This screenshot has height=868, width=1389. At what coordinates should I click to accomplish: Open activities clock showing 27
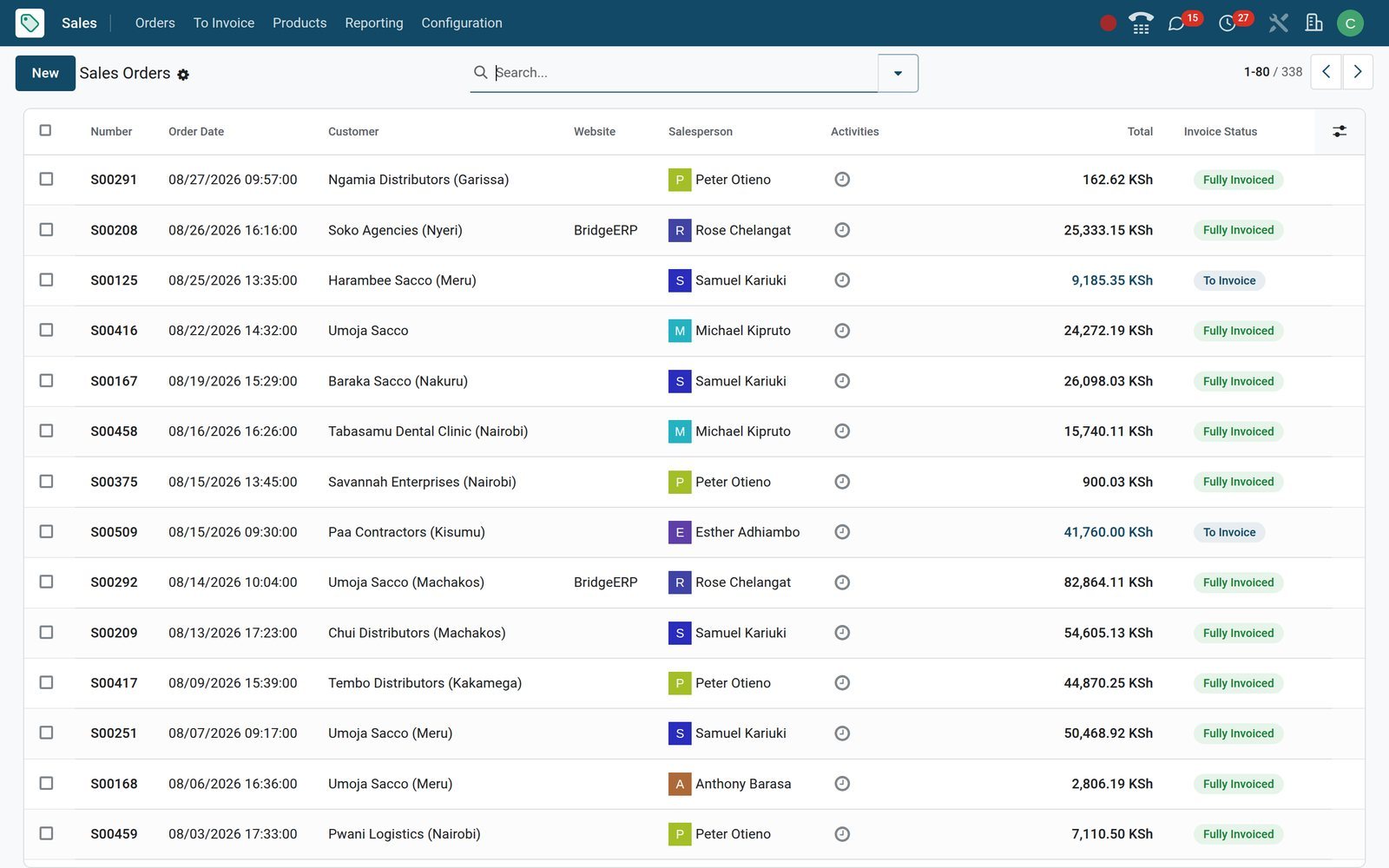1234,22
